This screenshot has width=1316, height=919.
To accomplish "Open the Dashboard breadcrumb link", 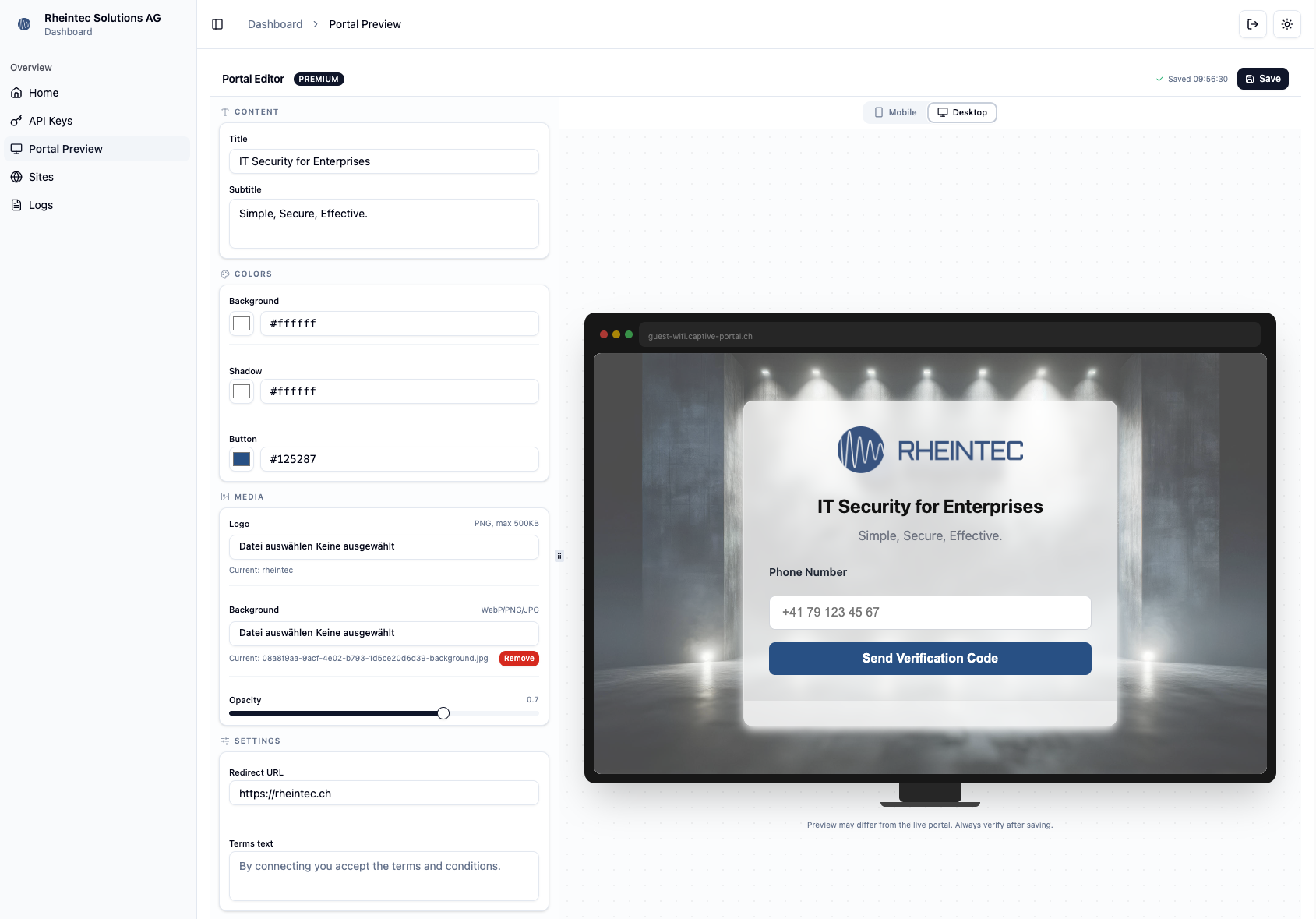I will click(x=274, y=24).
